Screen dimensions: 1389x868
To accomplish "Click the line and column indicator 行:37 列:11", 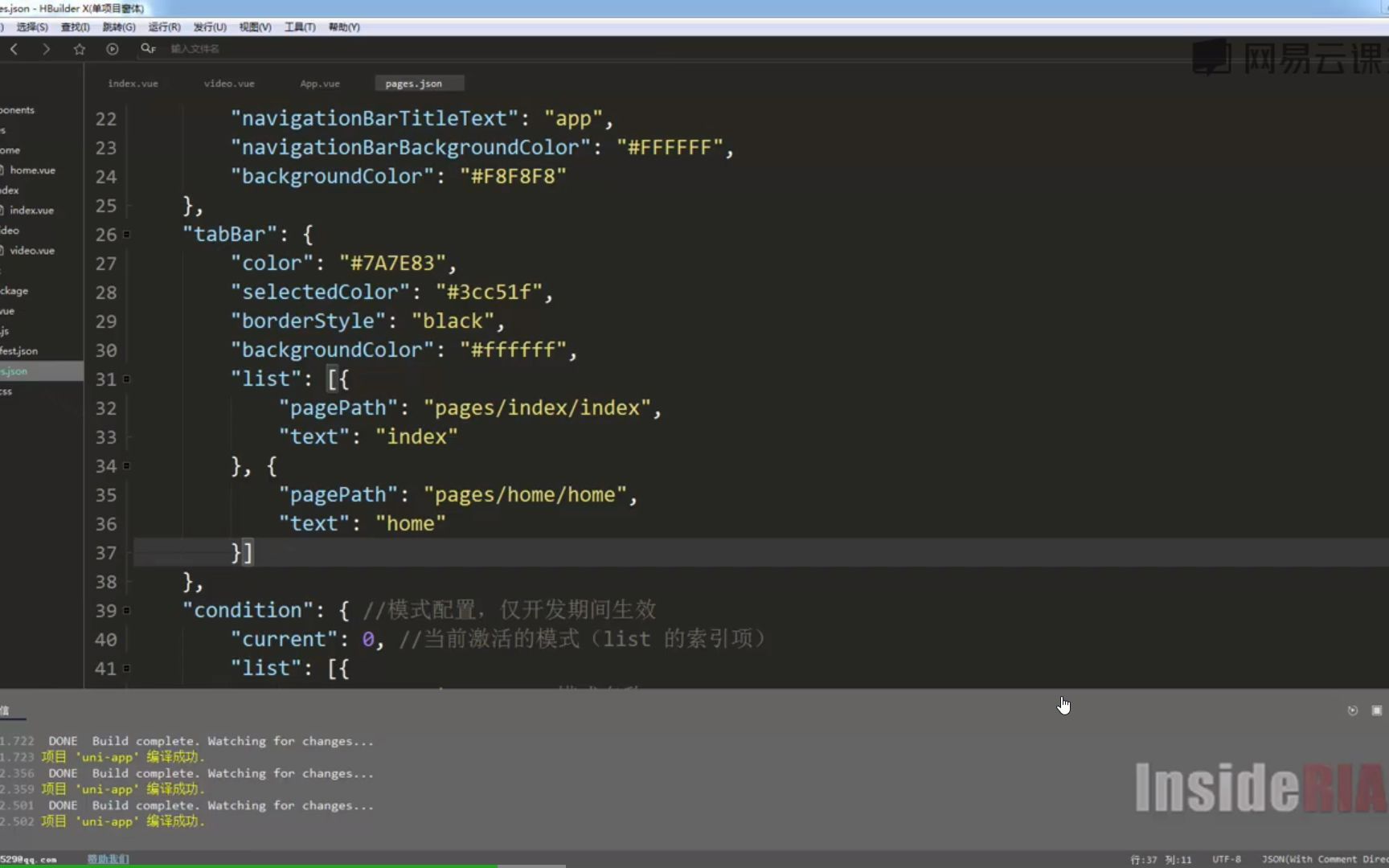I will point(1161,859).
